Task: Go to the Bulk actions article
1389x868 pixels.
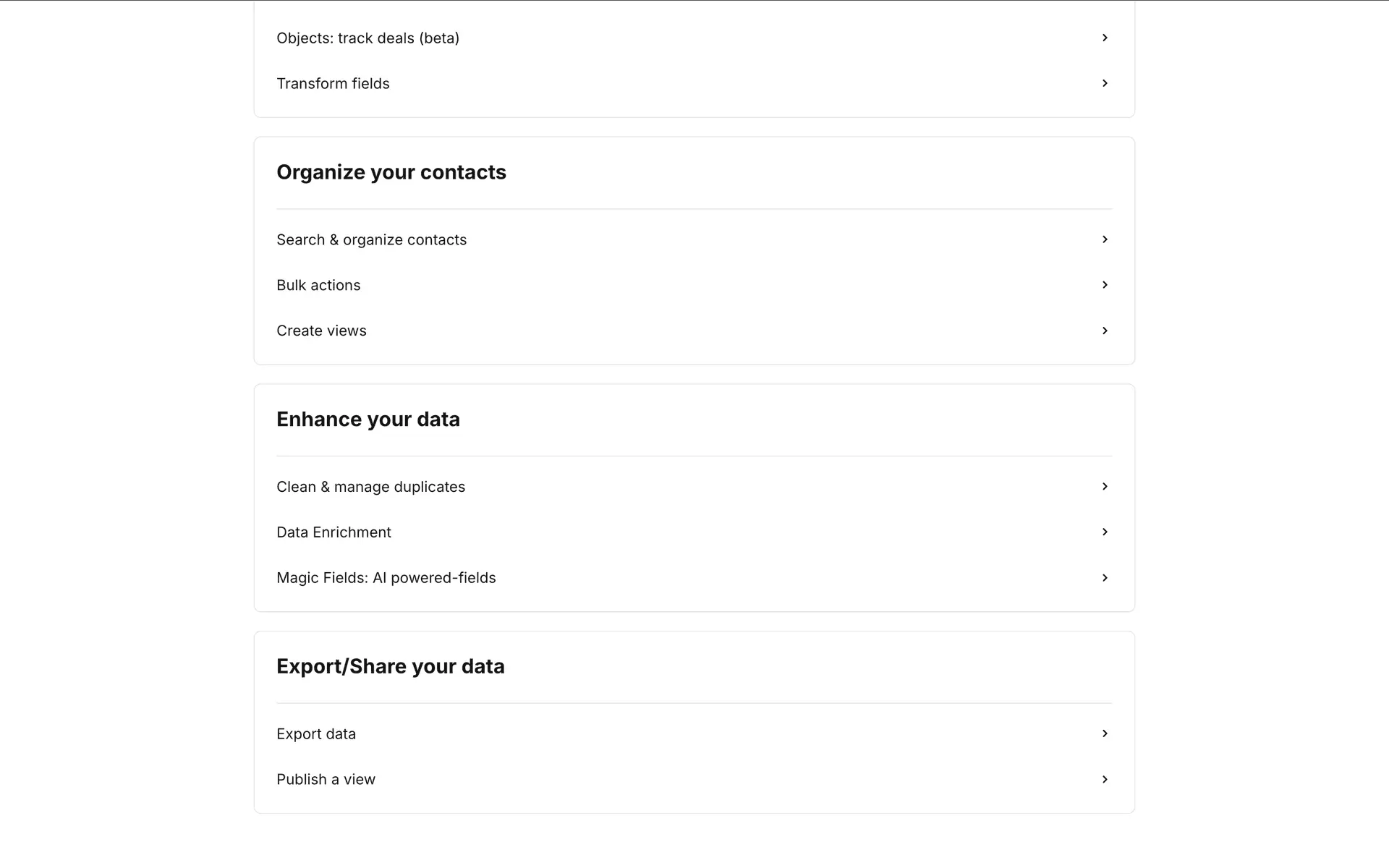Action: pyautogui.click(x=318, y=286)
